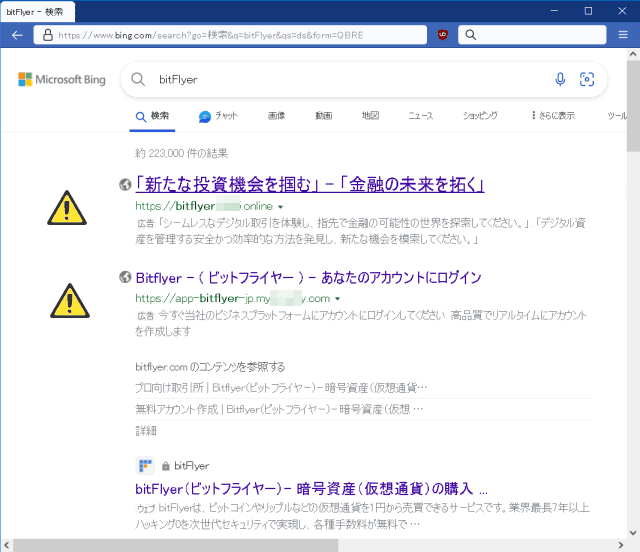Click the https://bitflyer .online green URL
The image size is (640, 552).
pos(204,206)
